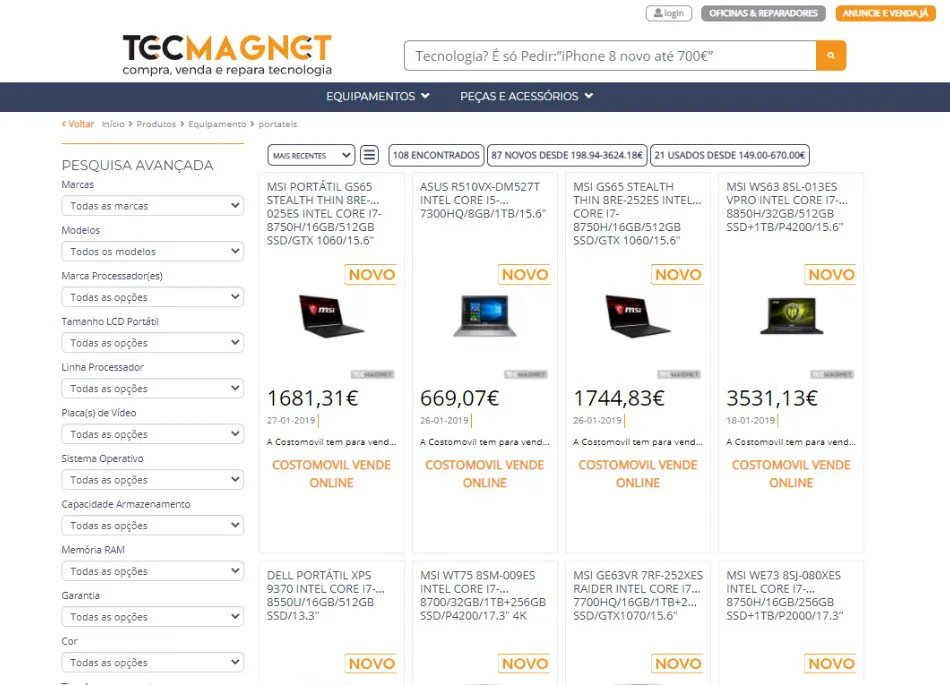Expand the Marcas dropdown
The width and height of the screenshot is (950, 685).
click(x=153, y=205)
